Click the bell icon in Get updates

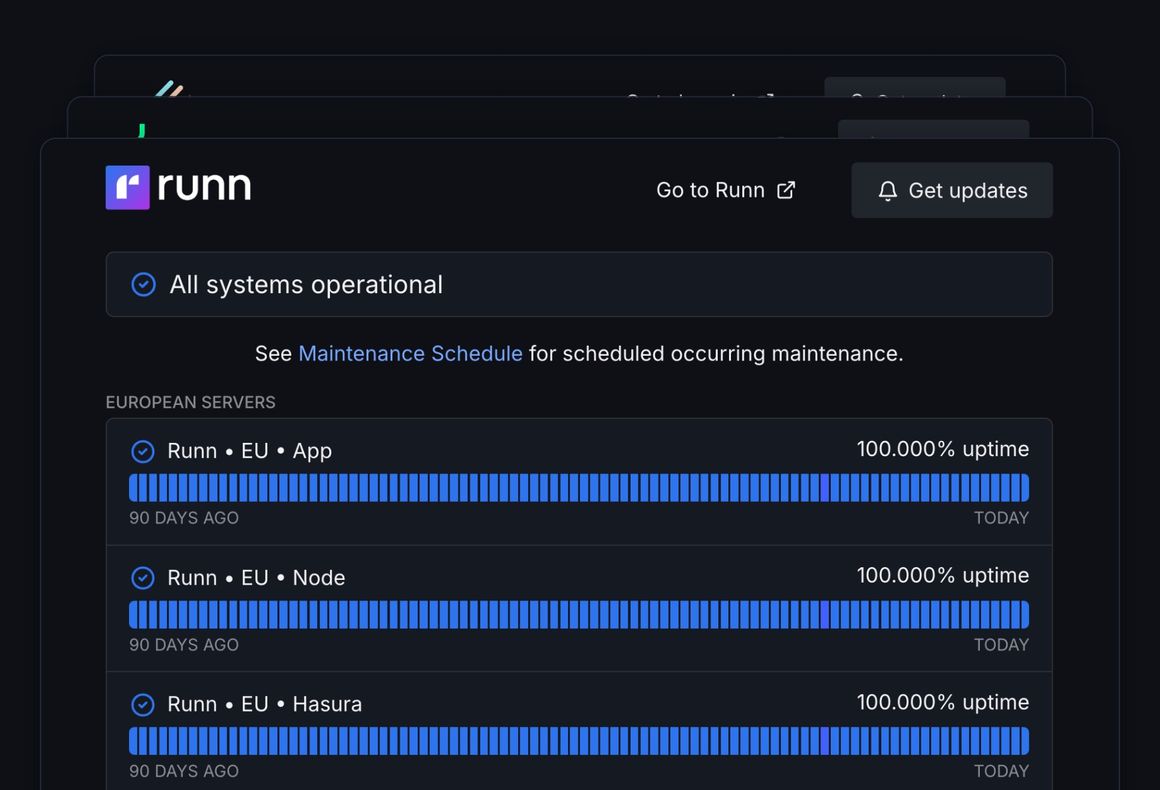[x=888, y=191]
